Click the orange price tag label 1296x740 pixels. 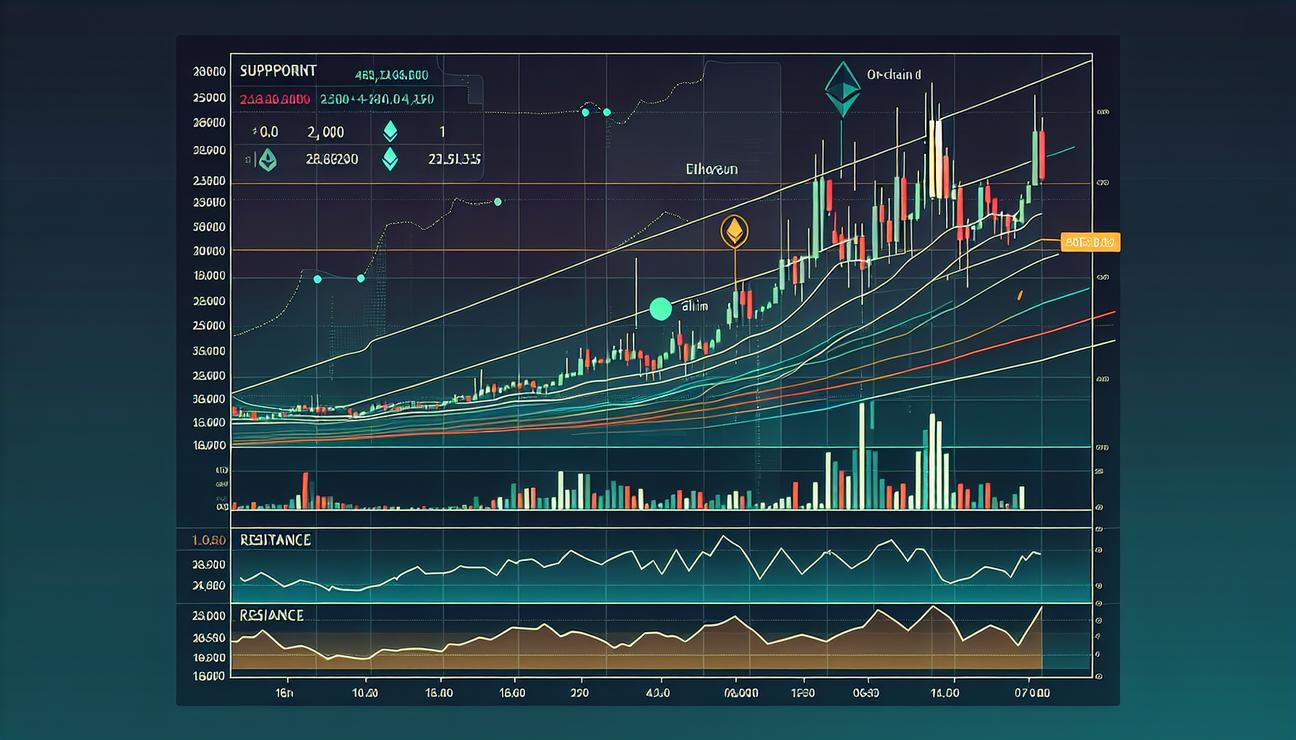click(1090, 240)
